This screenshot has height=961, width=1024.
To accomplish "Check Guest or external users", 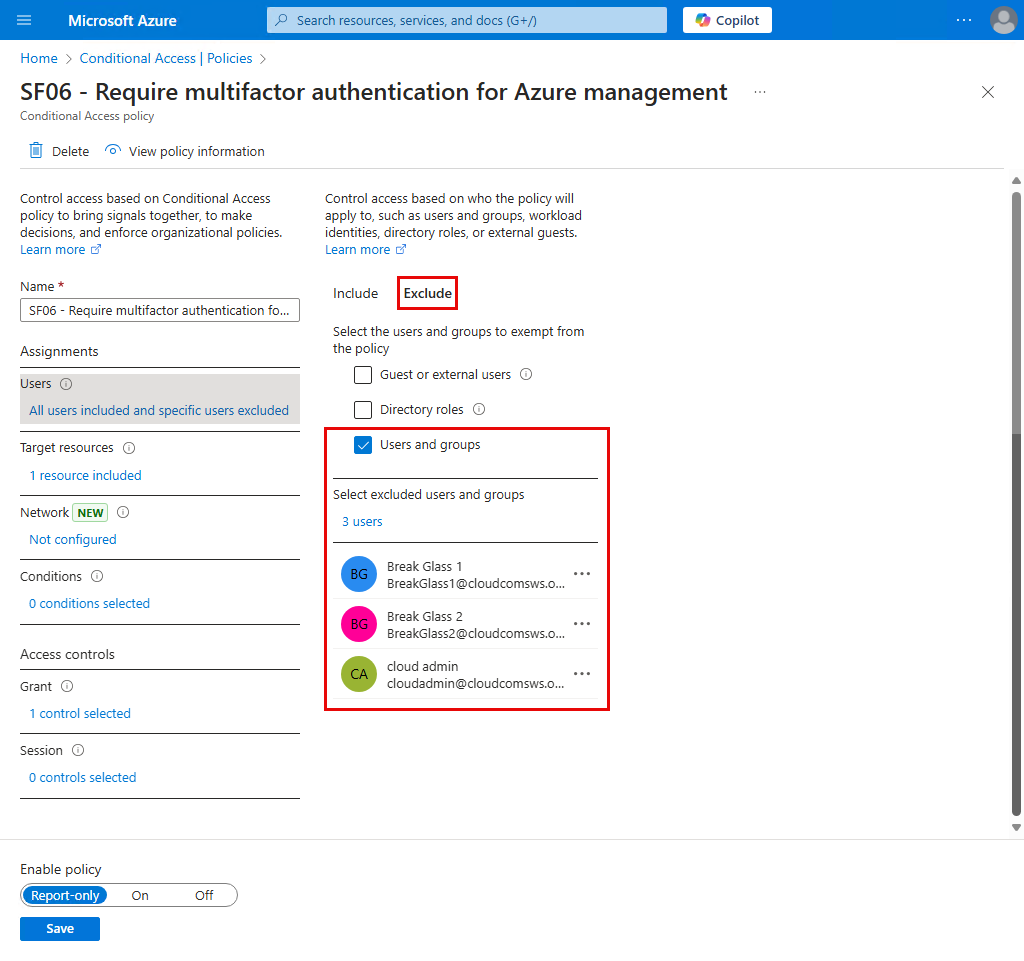I will pyautogui.click(x=362, y=375).
